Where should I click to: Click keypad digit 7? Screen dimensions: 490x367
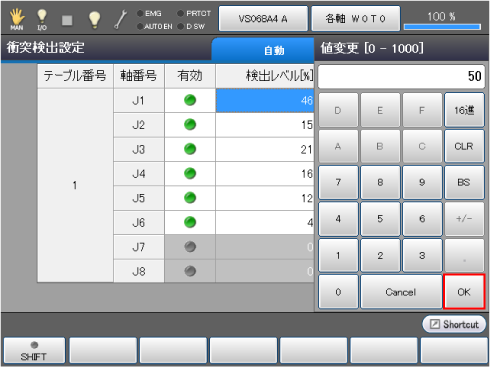click(338, 182)
